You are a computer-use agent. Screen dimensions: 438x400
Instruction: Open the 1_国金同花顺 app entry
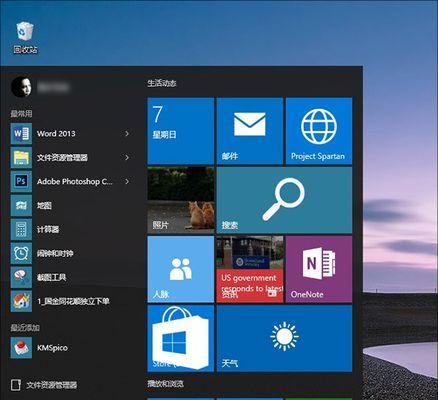[71, 301]
